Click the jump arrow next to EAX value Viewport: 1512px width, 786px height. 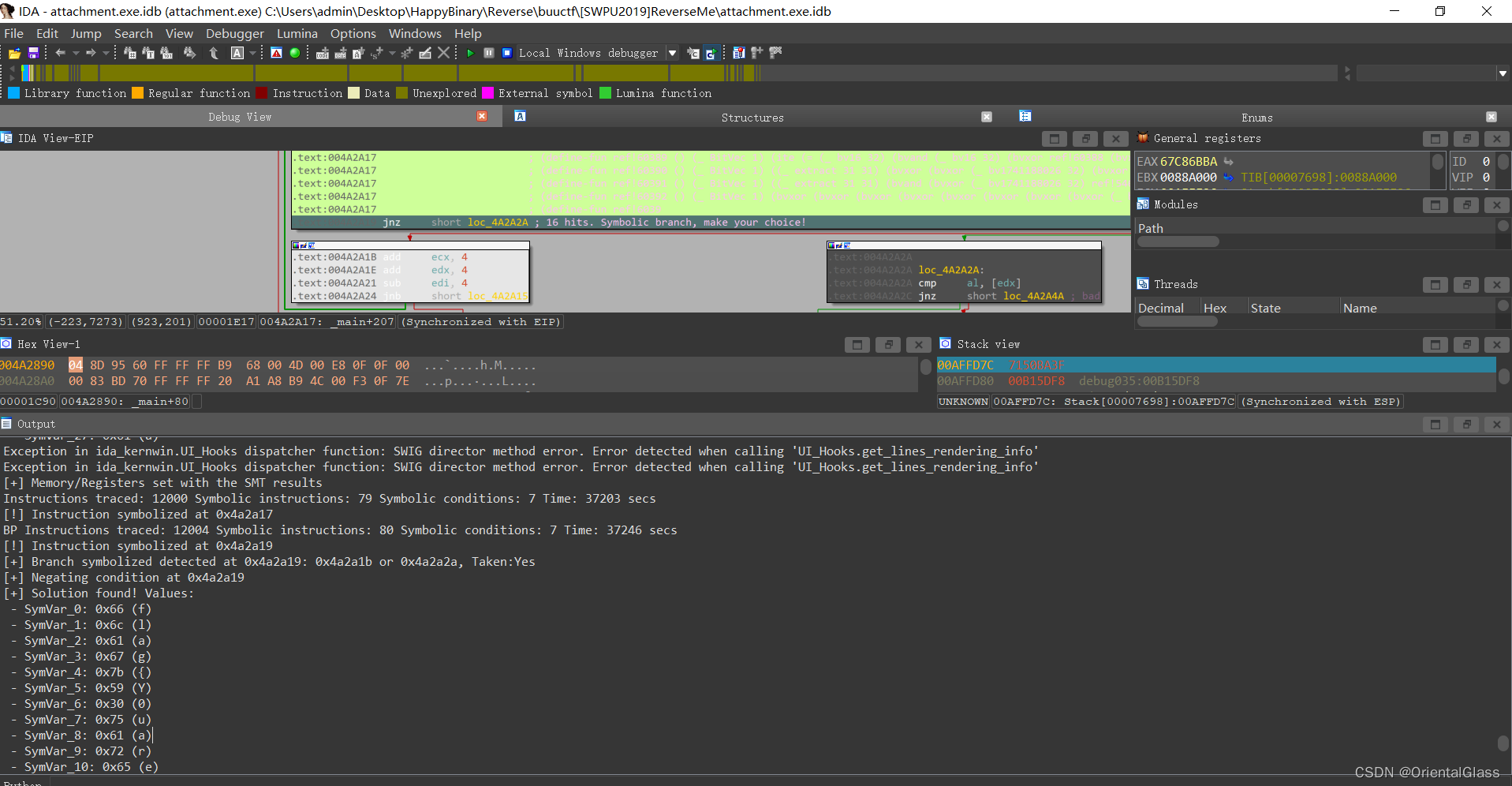pyautogui.click(x=1228, y=162)
